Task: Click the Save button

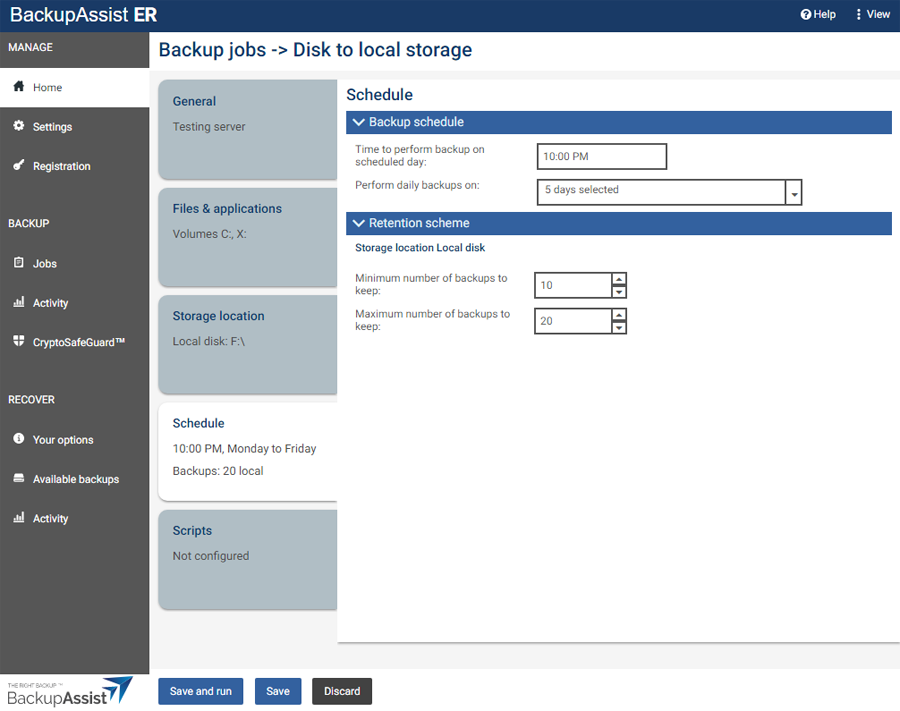Action: click(x=278, y=691)
